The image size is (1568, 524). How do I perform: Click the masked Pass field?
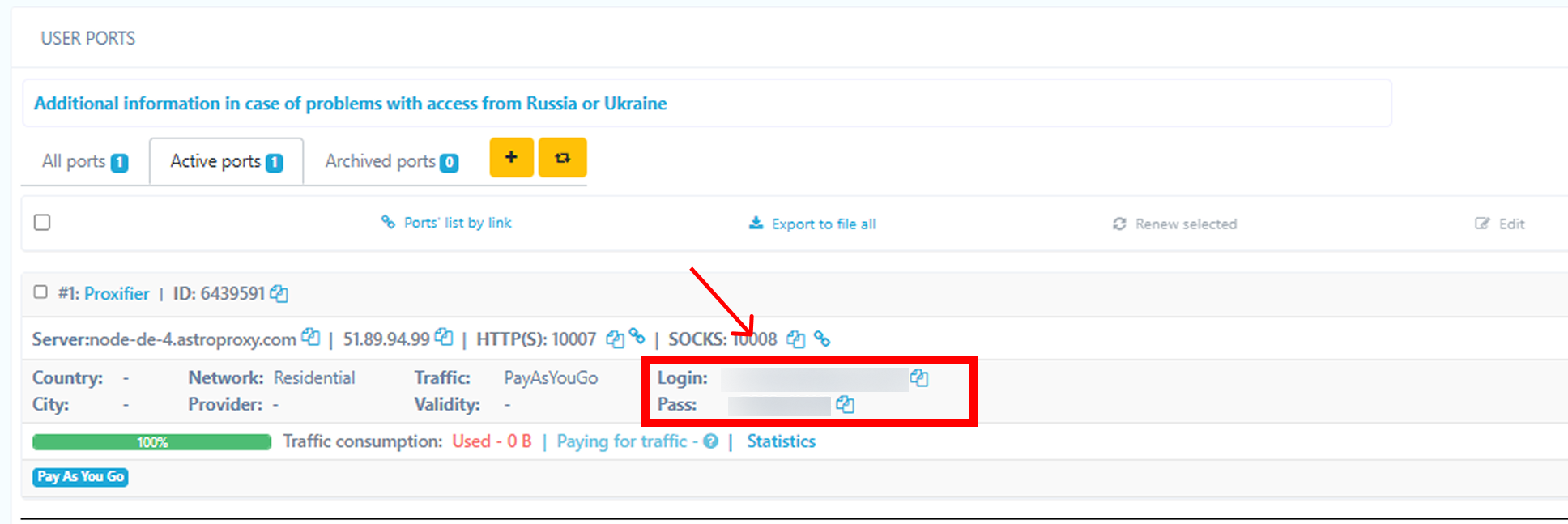click(779, 406)
